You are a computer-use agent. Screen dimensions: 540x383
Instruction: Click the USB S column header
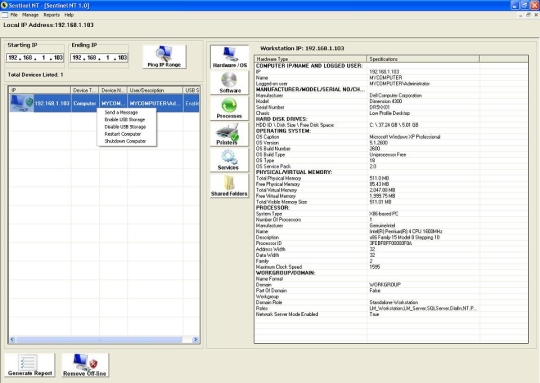coord(191,90)
